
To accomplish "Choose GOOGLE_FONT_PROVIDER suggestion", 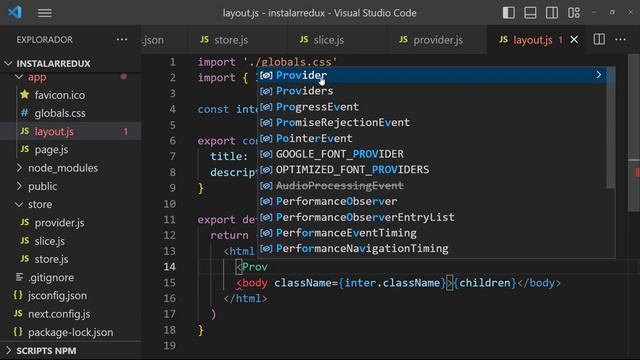I will point(432,154).
